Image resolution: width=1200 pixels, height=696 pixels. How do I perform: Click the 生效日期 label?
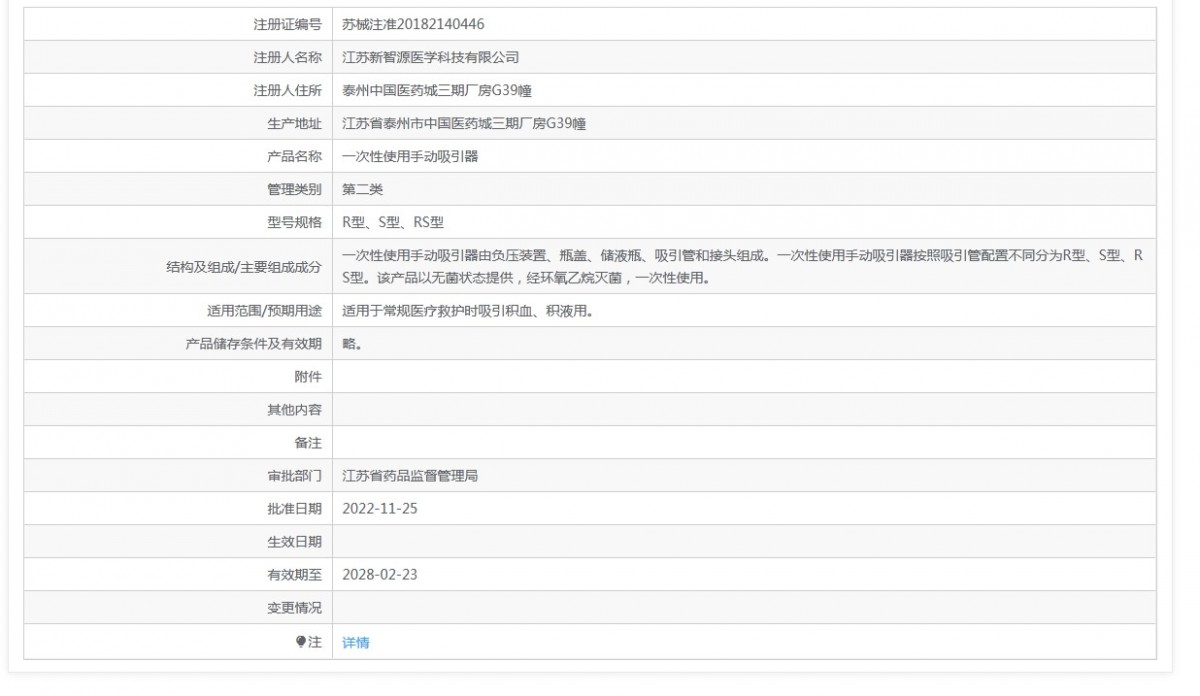[x=295, y=542]
